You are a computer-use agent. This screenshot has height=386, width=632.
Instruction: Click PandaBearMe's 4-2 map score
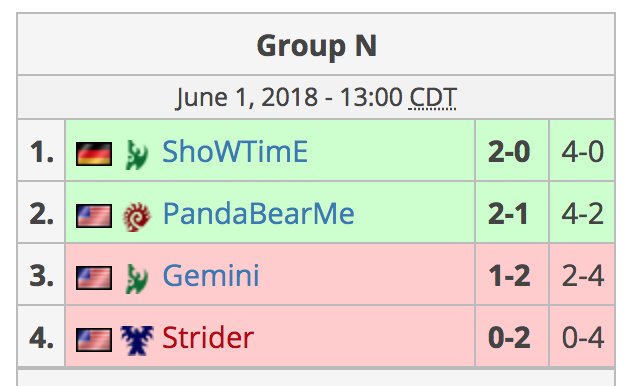[582, 214]
